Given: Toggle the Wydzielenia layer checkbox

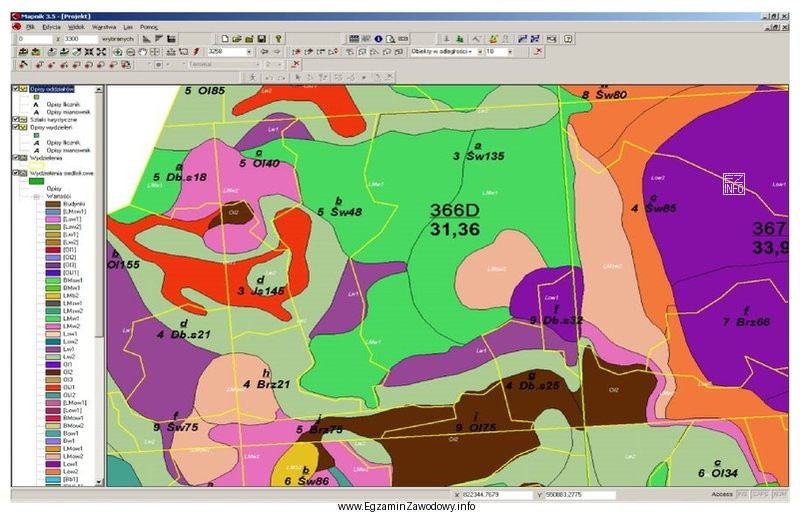Looking at the screenshot, I should click(16, 158).
